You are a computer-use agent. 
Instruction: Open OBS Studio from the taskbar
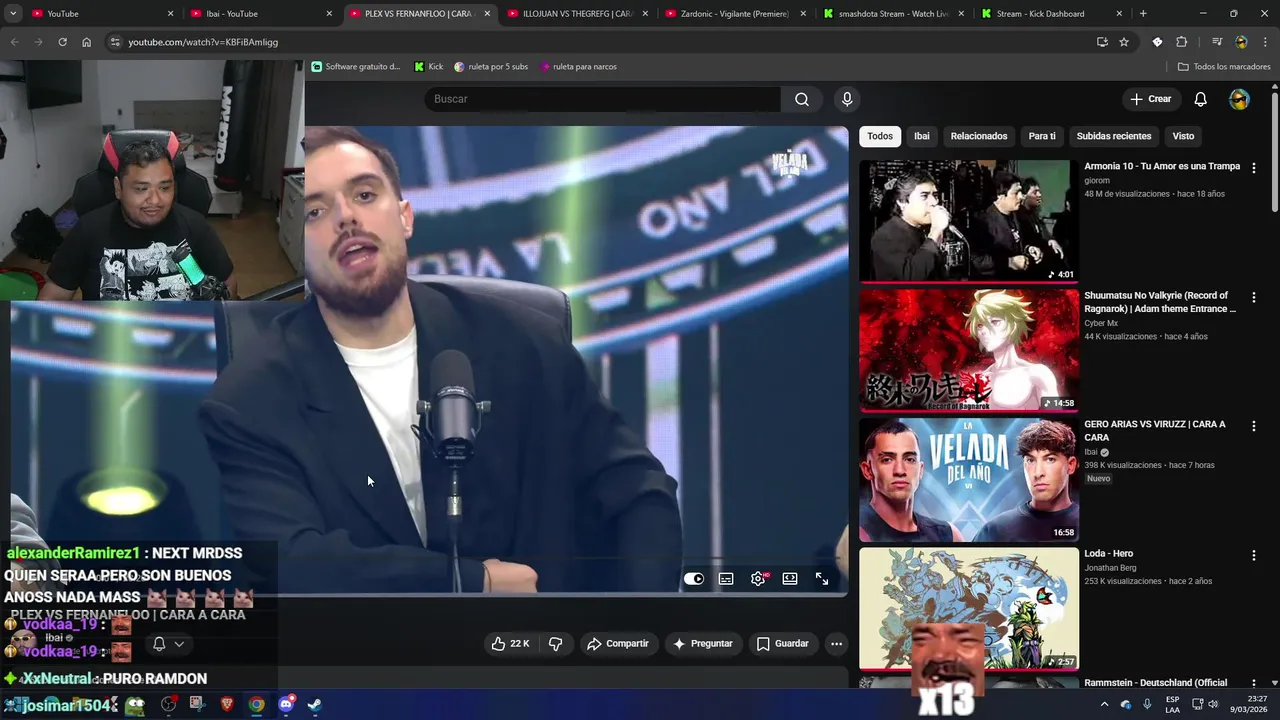point(168,704)
